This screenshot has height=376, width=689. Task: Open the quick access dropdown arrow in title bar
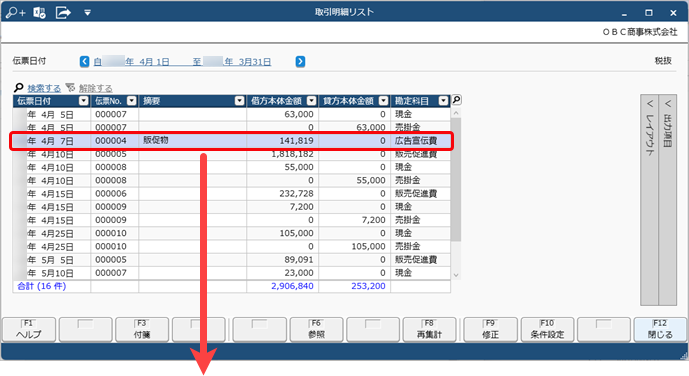(87, 13)
